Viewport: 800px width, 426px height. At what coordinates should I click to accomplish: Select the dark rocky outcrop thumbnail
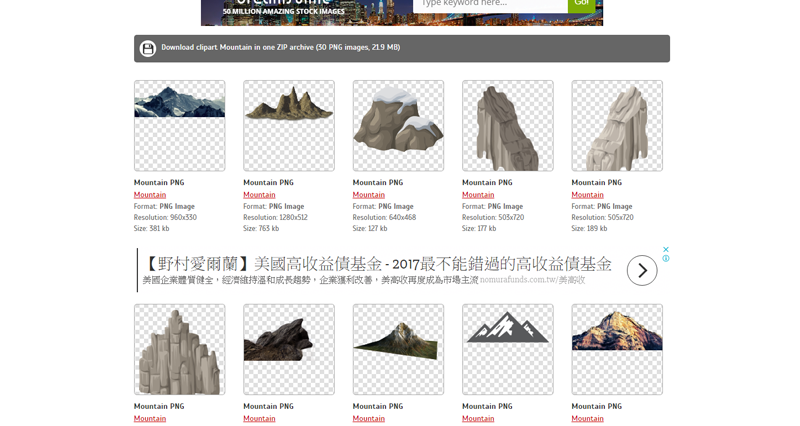(289, 349)
